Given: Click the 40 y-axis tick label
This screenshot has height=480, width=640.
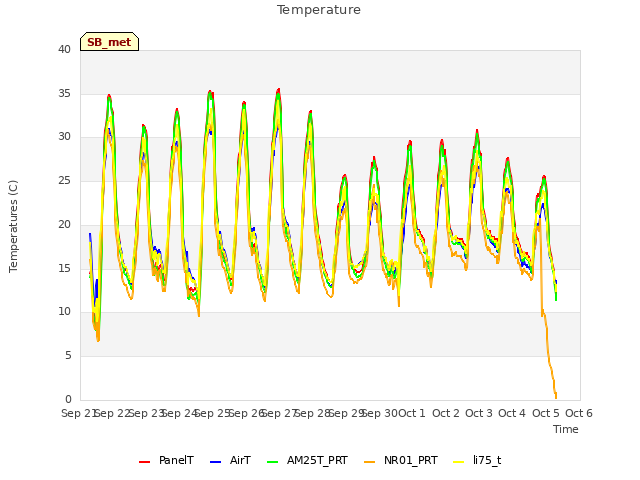Looking at the screenshot, I should coord(64,49).
